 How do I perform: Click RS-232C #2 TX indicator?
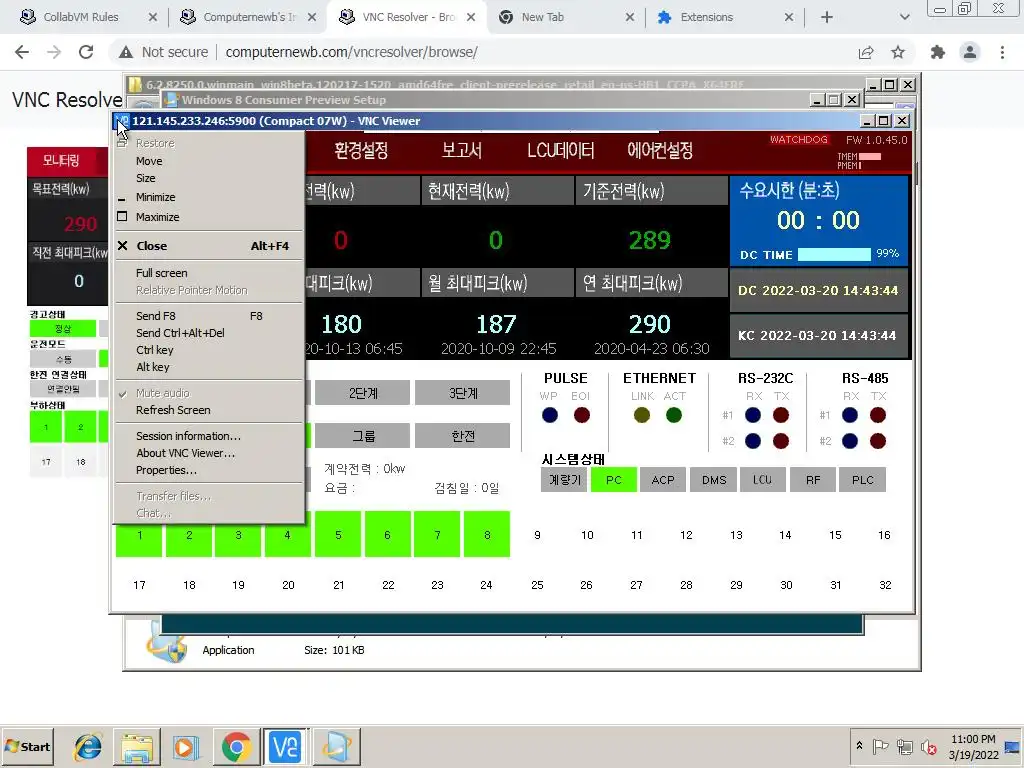click(x=781, y=441)
